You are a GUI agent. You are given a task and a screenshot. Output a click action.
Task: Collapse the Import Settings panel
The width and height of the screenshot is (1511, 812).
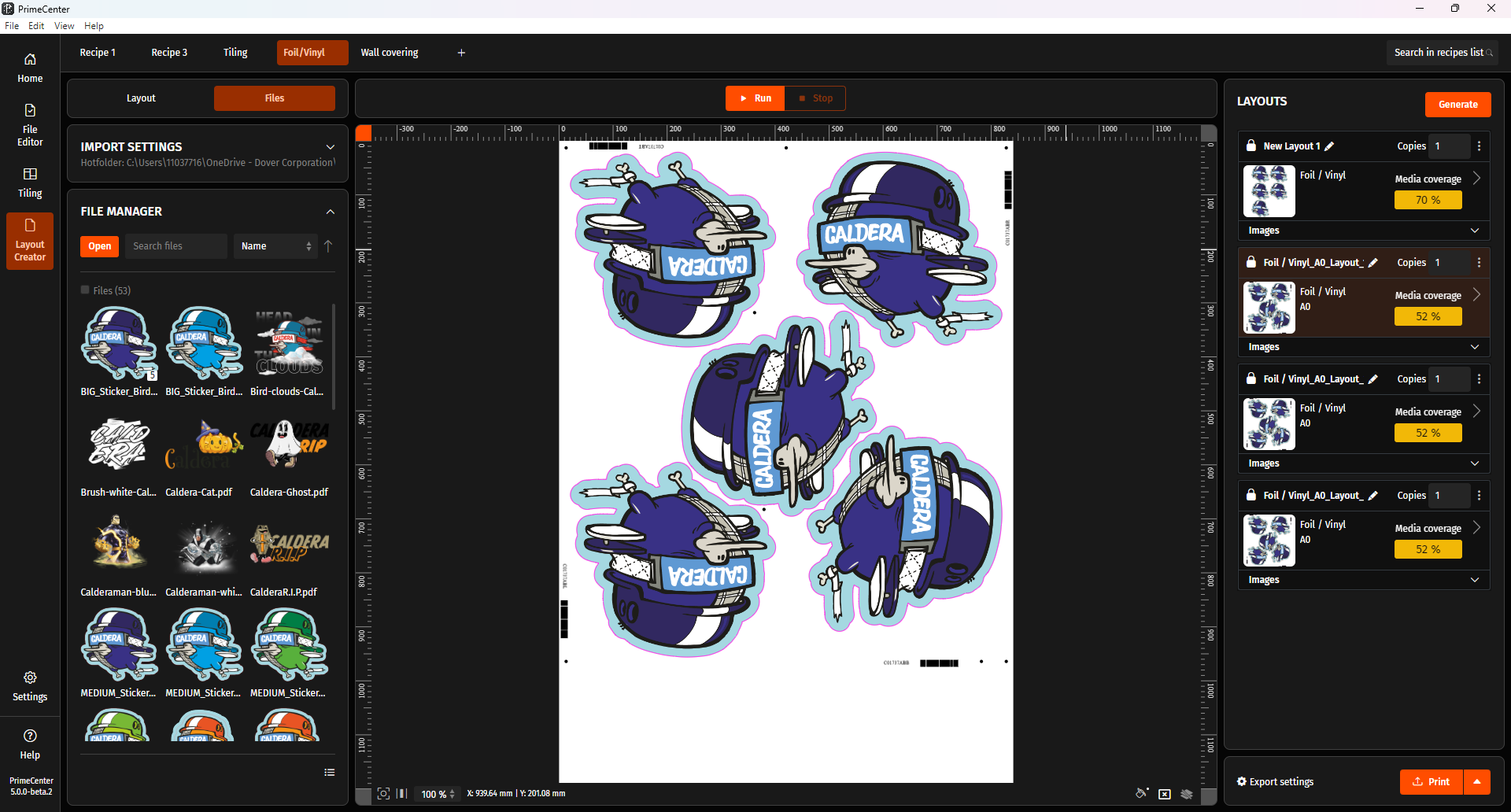pos(331,147)
